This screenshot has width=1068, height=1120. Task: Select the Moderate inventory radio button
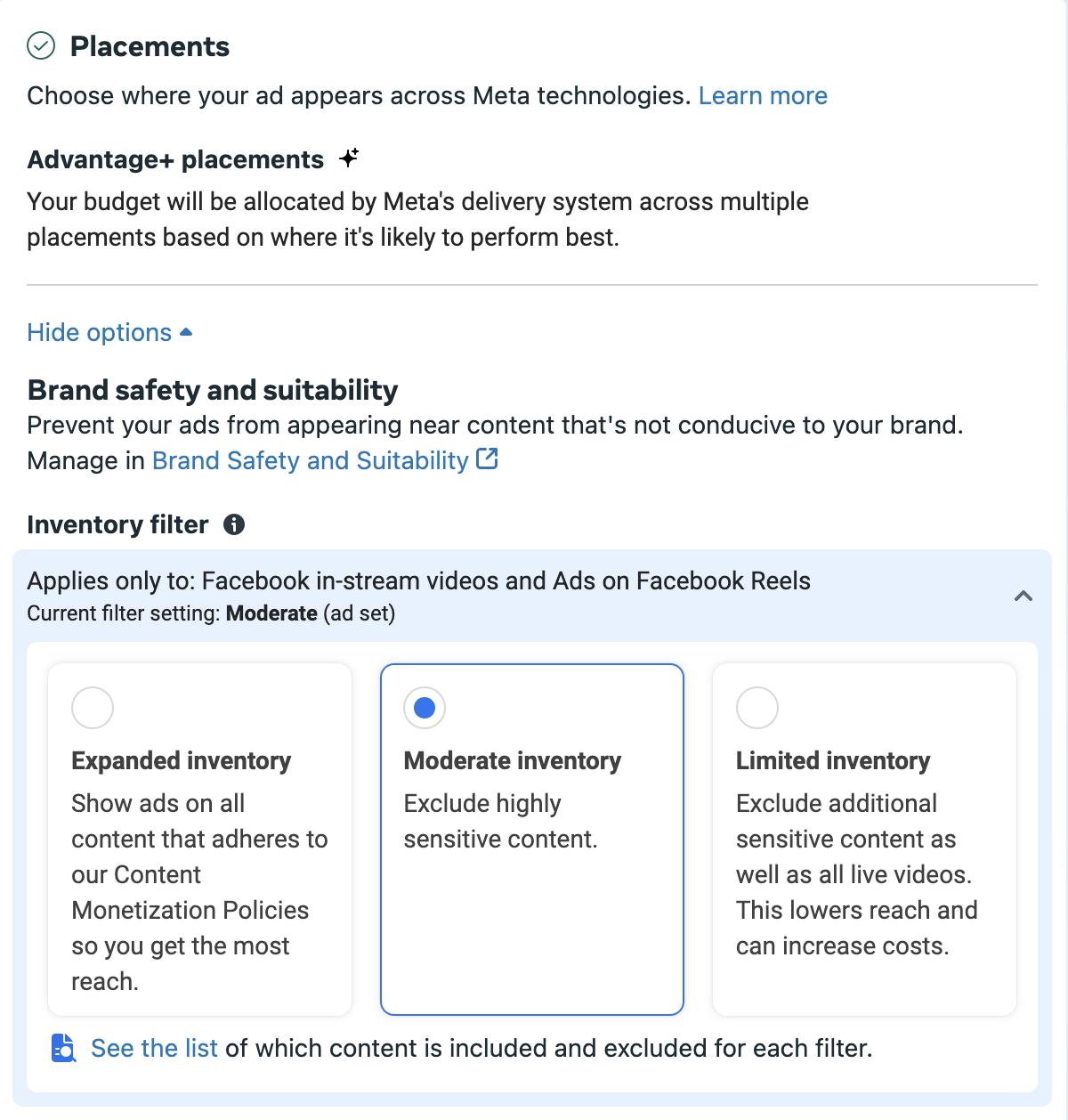pyautogui.click(x=425, y=708)
